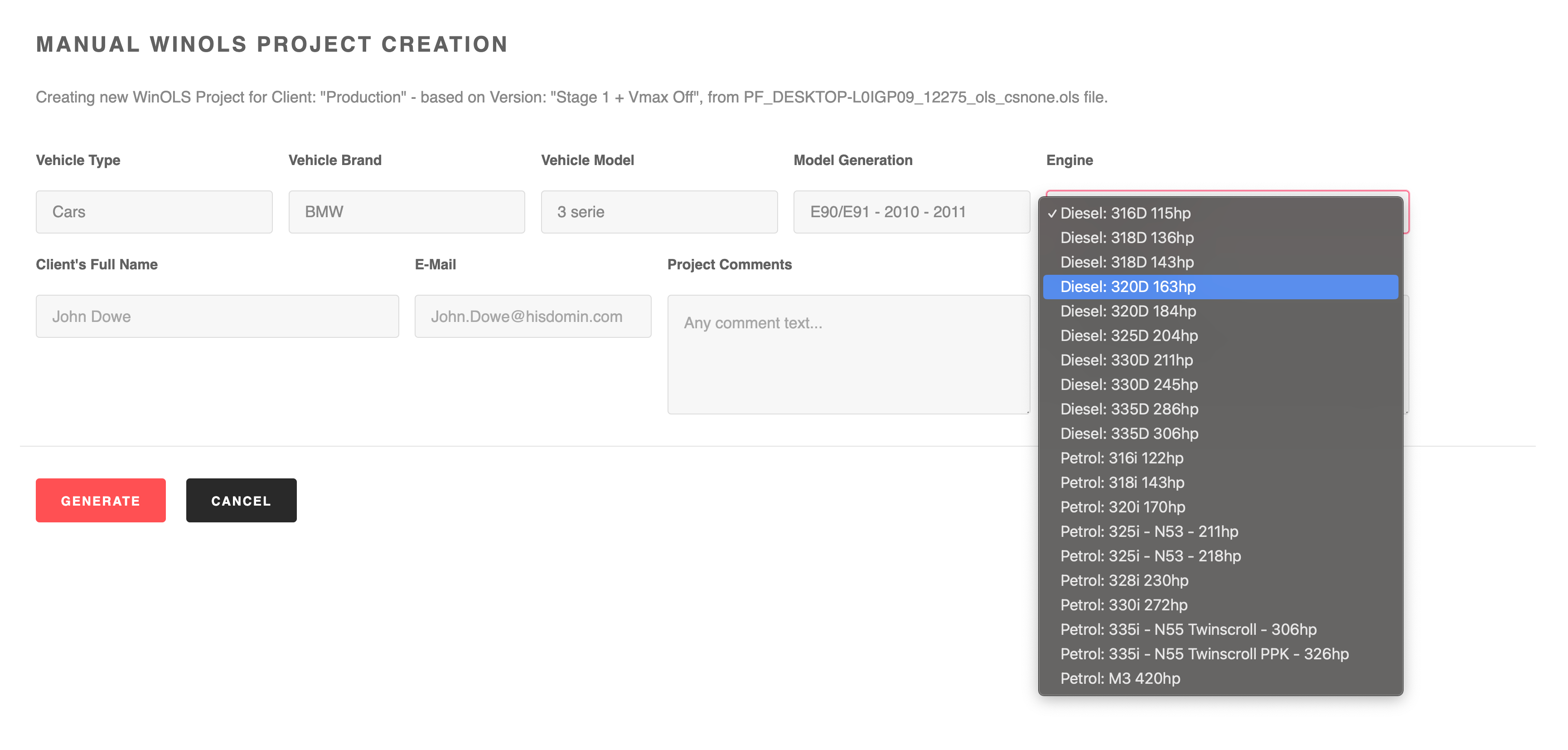Click into Project Comments text area

coord(848,355)
